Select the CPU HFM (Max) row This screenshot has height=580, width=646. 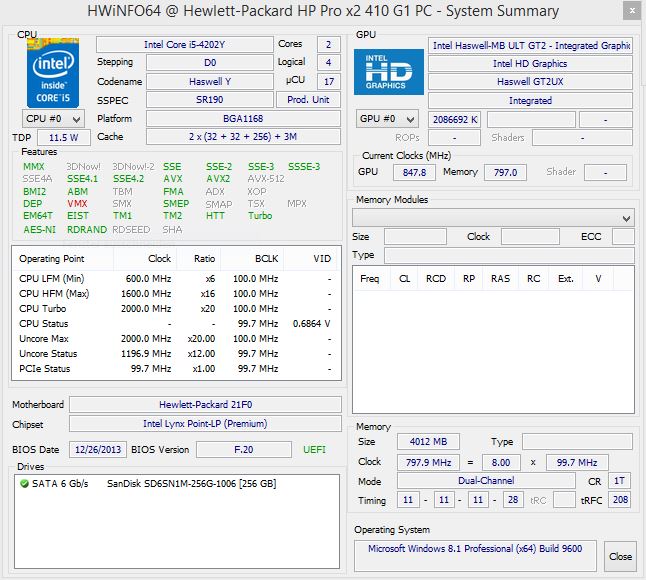tap(175, 294)
